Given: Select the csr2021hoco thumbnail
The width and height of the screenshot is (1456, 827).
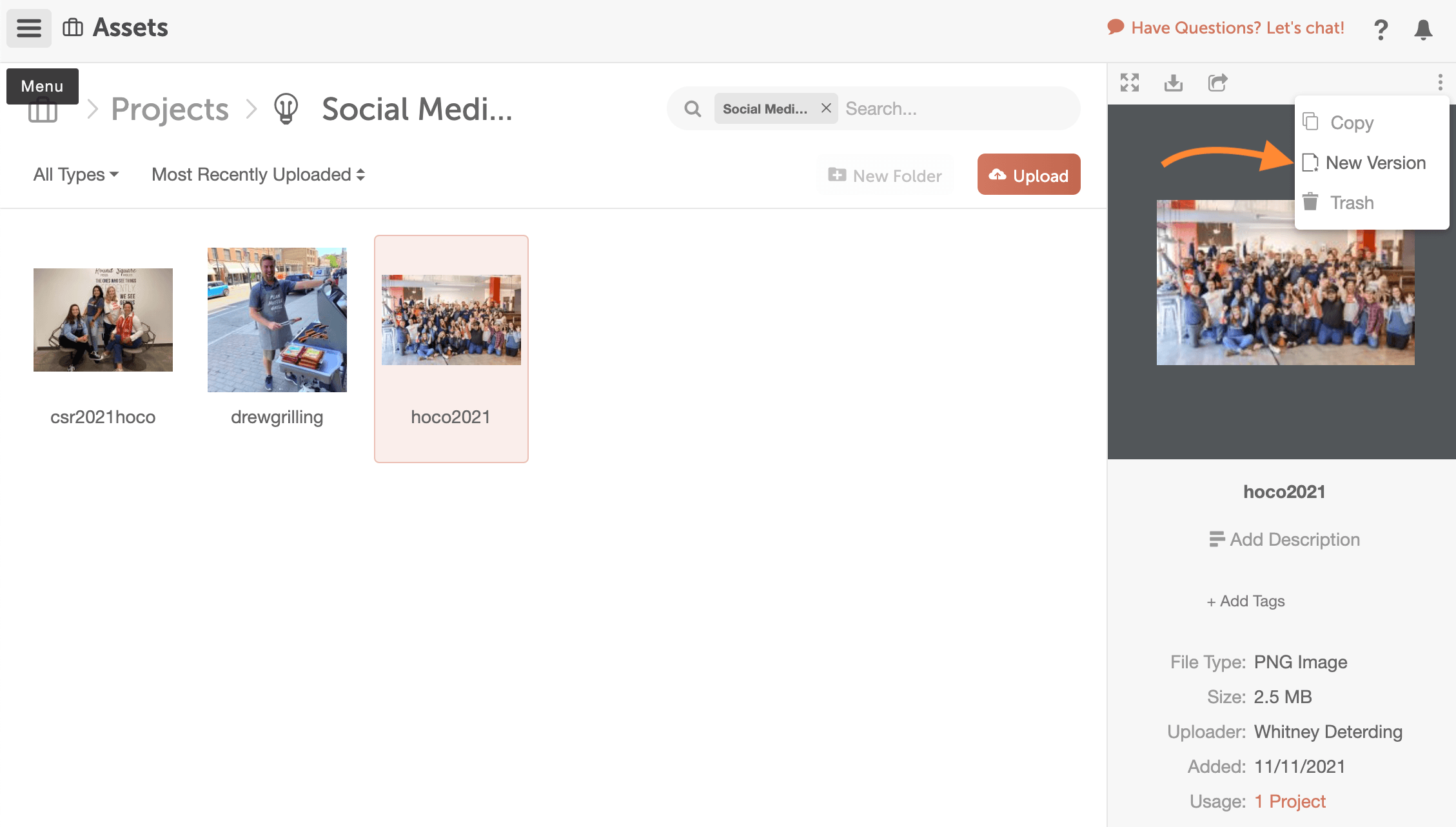Looking at the screenshot, I should (x=103, y=319).
